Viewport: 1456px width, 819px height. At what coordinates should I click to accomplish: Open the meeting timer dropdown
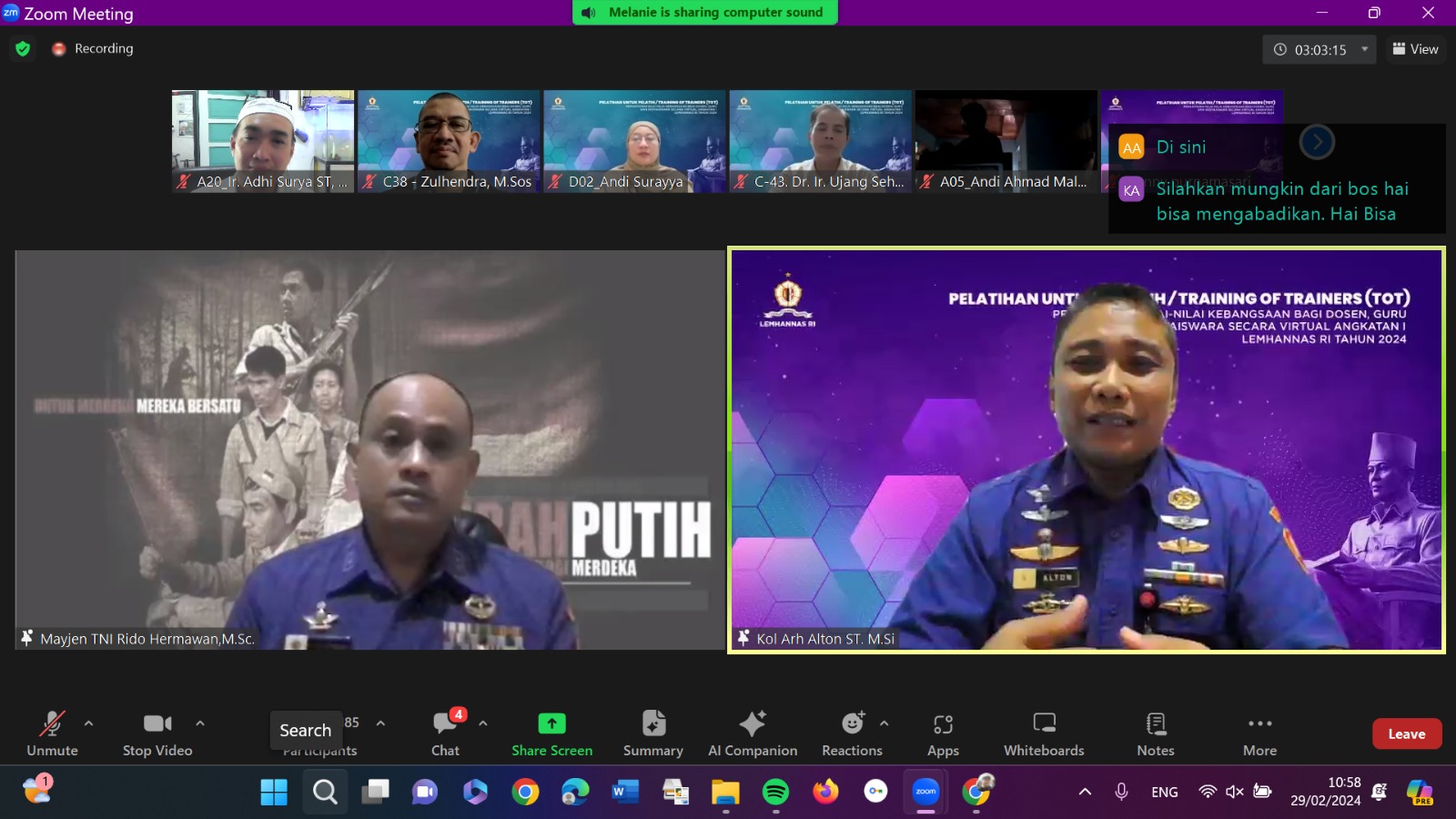point(1365,49)
